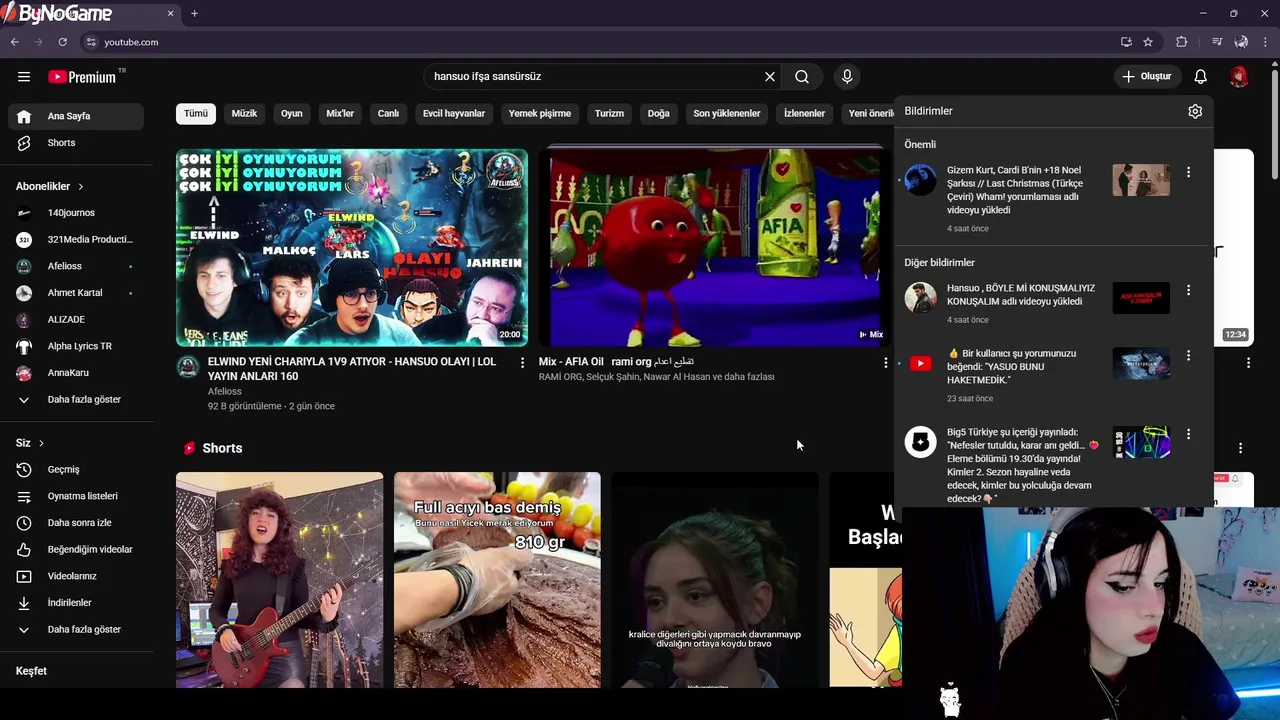Click the magnifier search button
Image resolution: width=1280 pixels, height=720 pixels.
[x=802, y=77]
